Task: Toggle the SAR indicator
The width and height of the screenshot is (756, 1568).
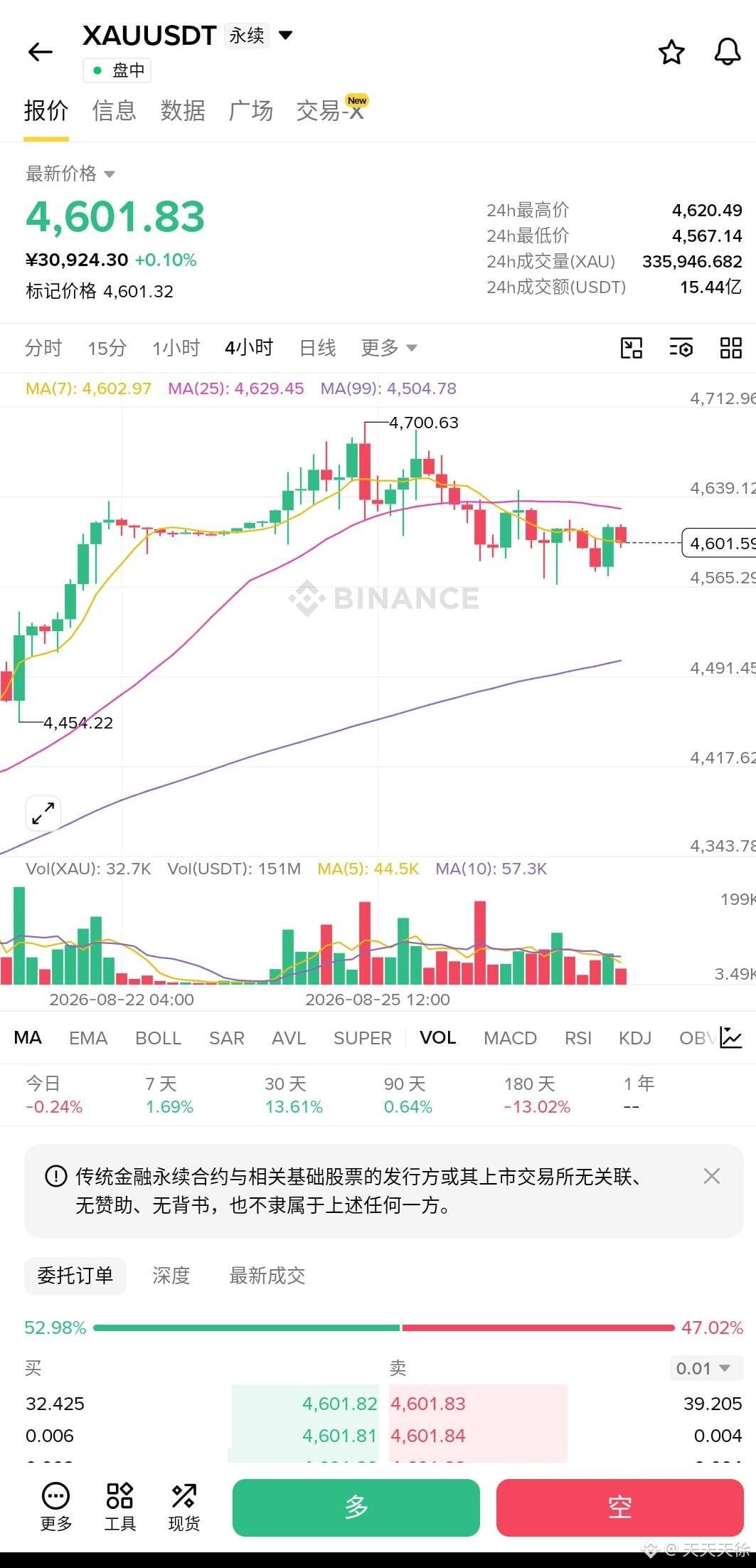Action: (226, 1038)
